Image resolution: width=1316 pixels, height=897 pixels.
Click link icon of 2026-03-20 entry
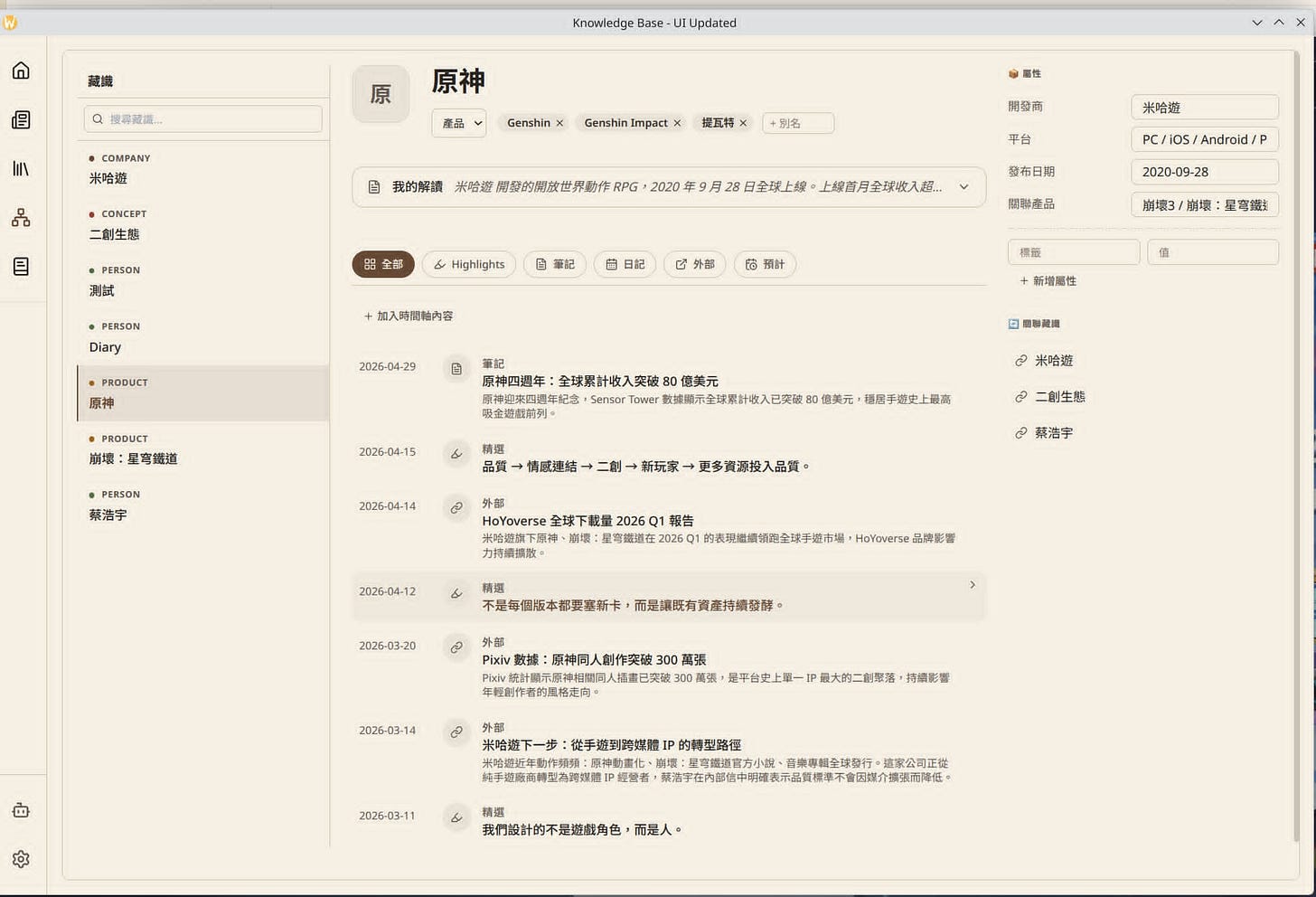click(456, 647)
